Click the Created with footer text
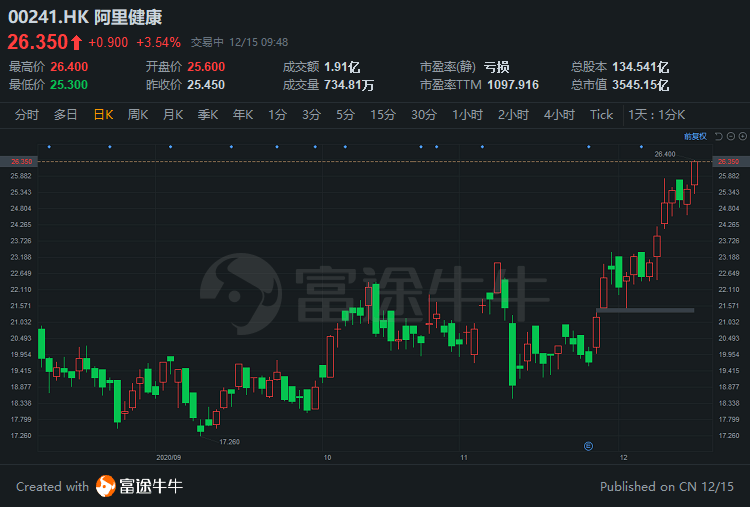Screen dimensions: 750x507 tap(52, 487)
